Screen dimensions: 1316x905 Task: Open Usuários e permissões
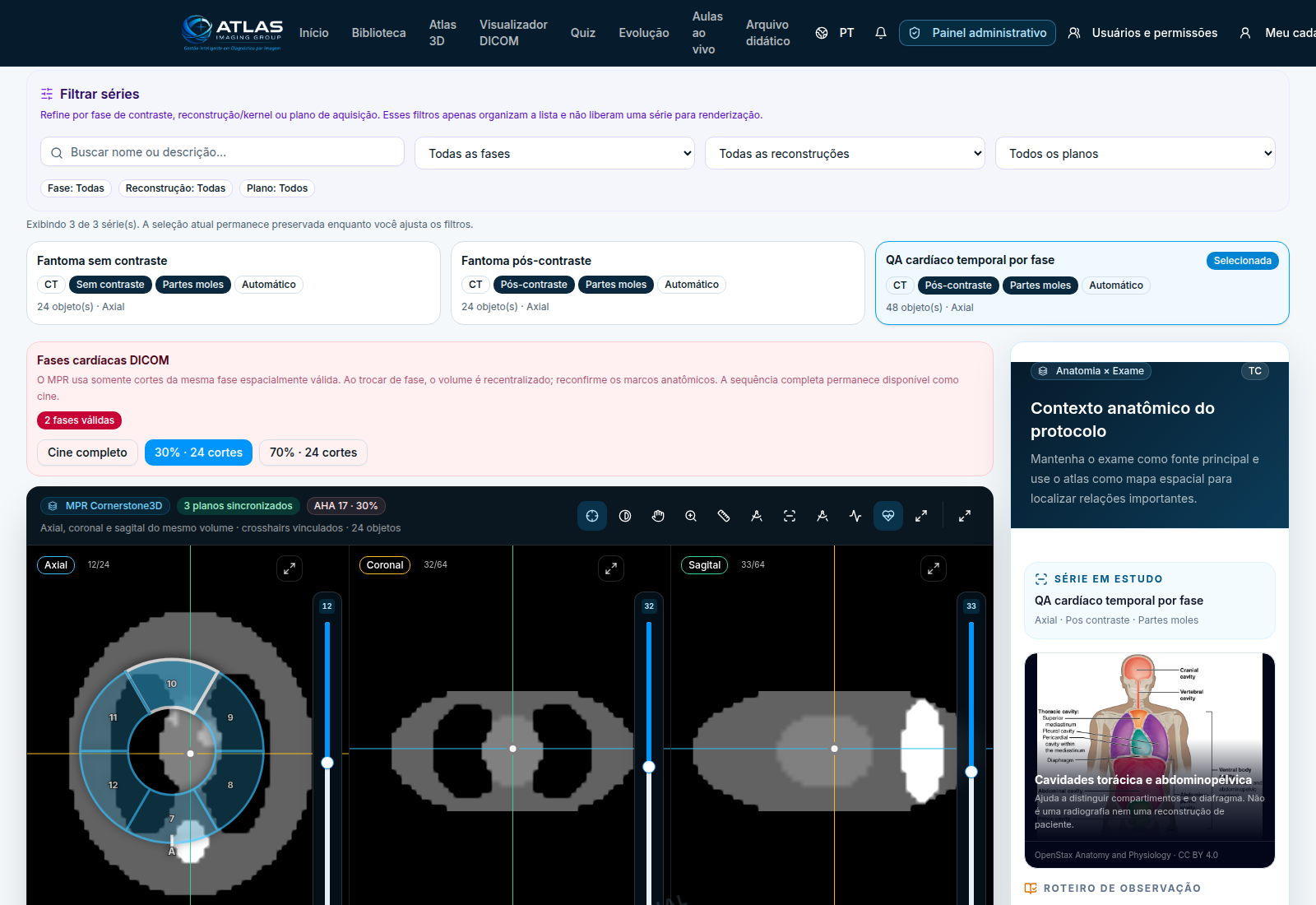(1142, 33)
